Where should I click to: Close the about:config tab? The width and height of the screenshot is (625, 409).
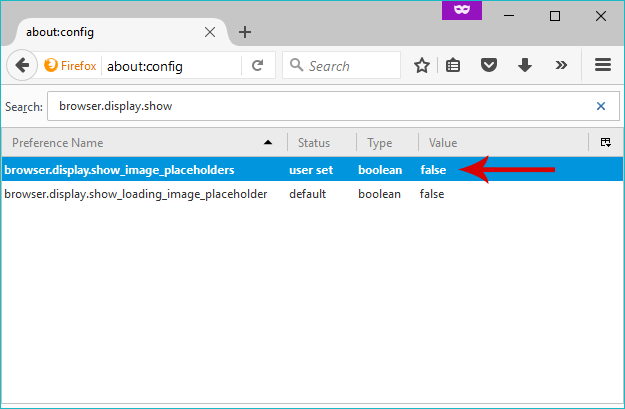click(x=210, y=32)
